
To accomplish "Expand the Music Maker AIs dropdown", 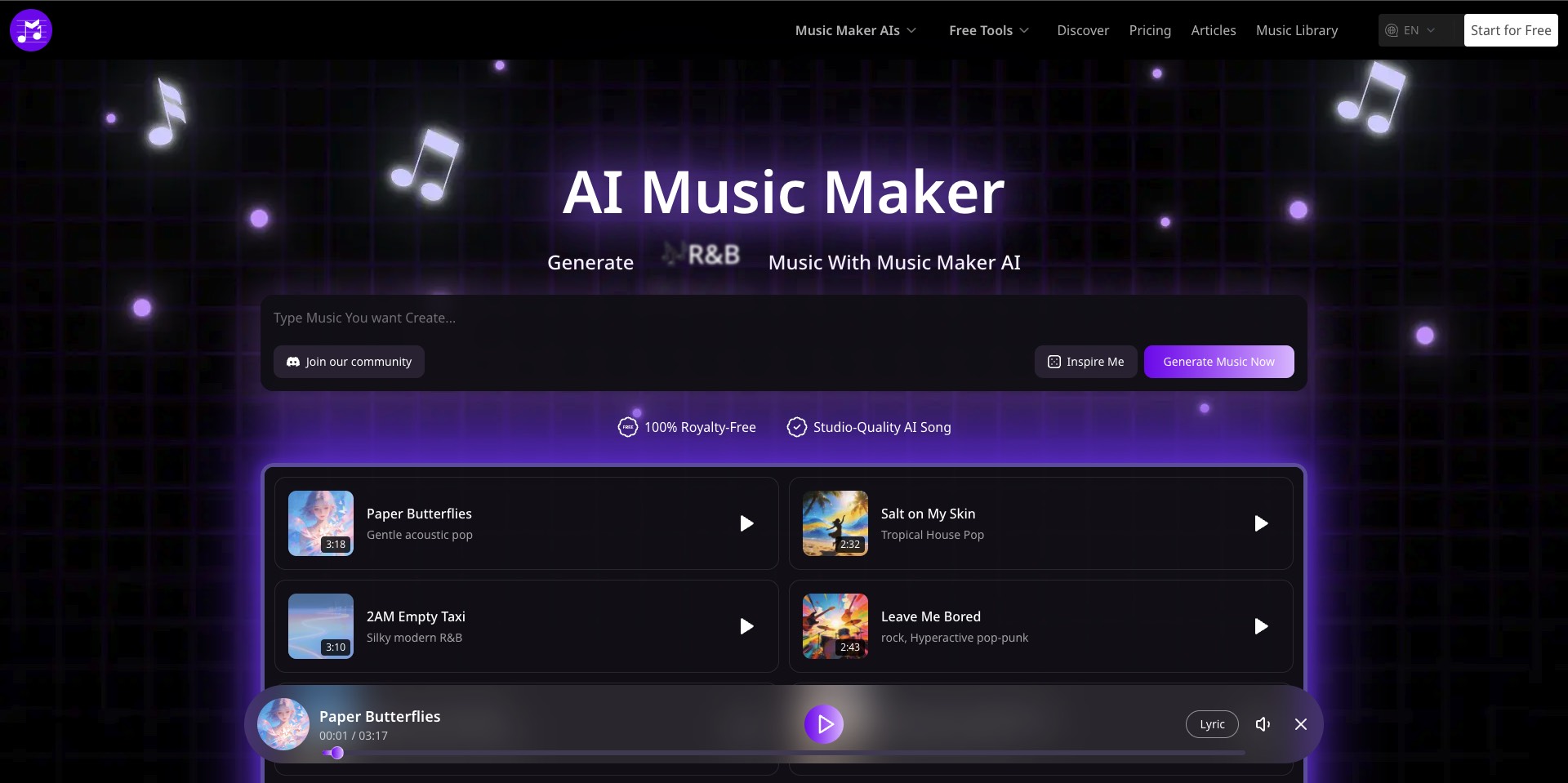I will pyautogui.click(x=855, y=30).
